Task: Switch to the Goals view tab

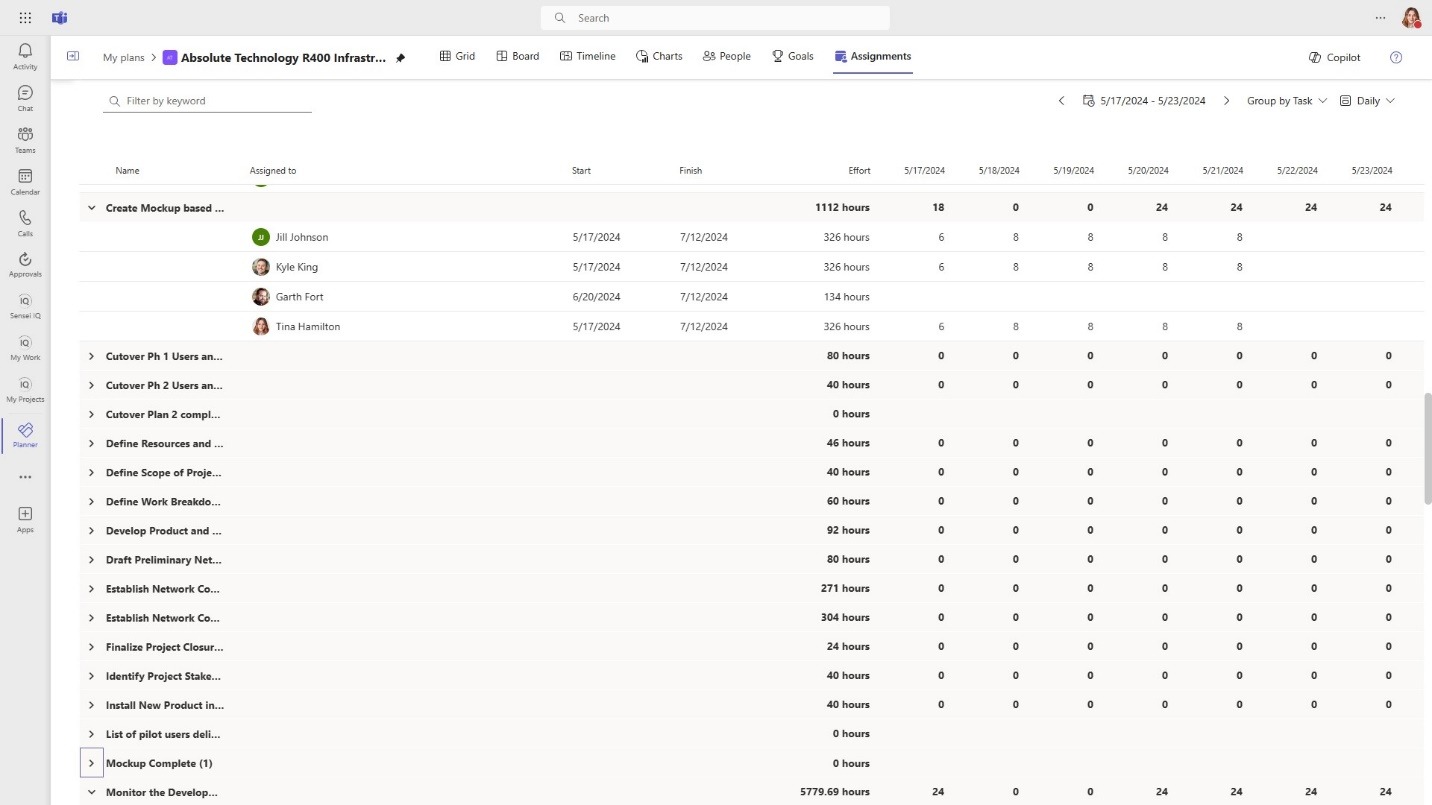Action: (792, 56)
